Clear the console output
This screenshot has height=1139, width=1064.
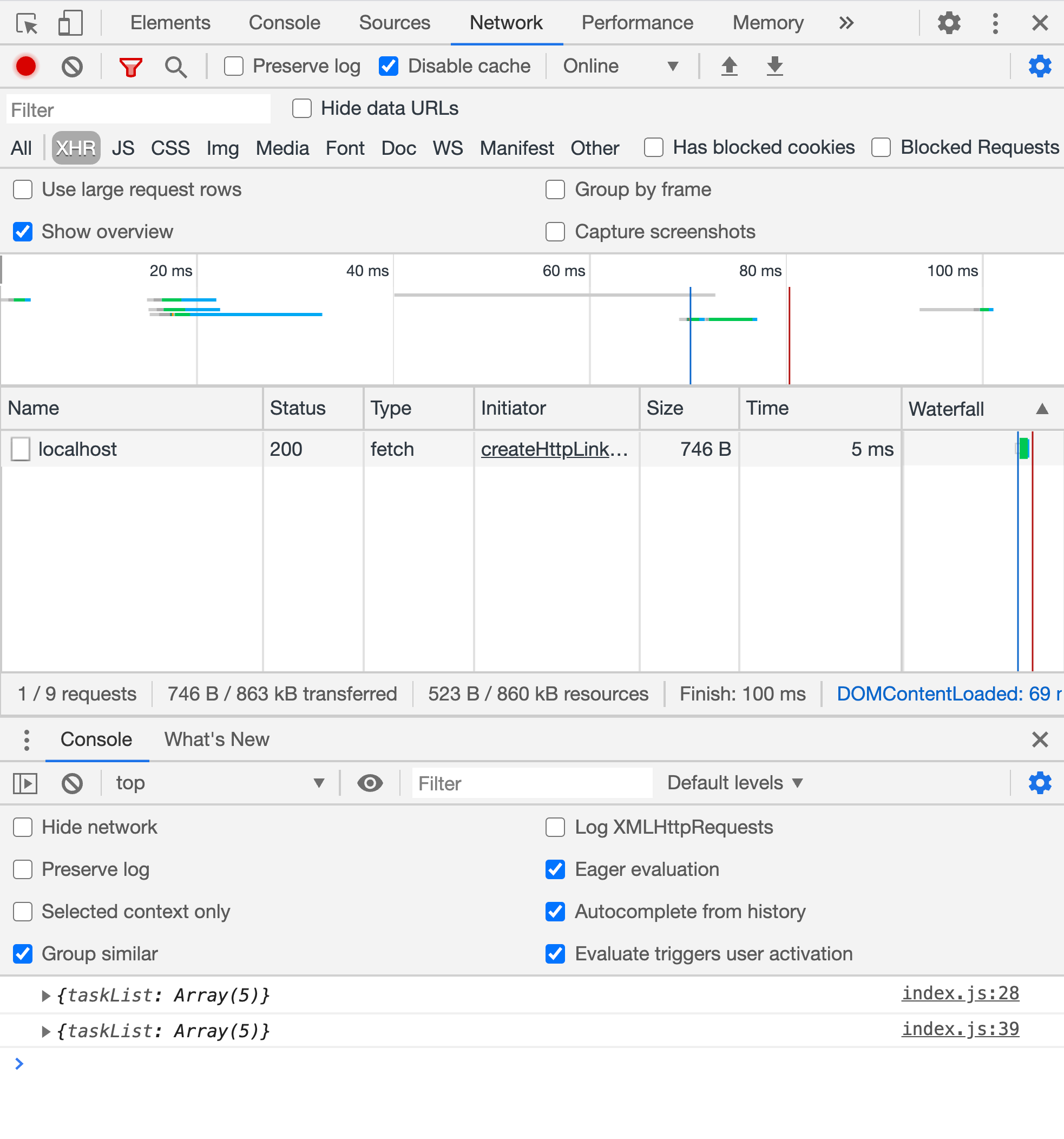coord(72,783)
